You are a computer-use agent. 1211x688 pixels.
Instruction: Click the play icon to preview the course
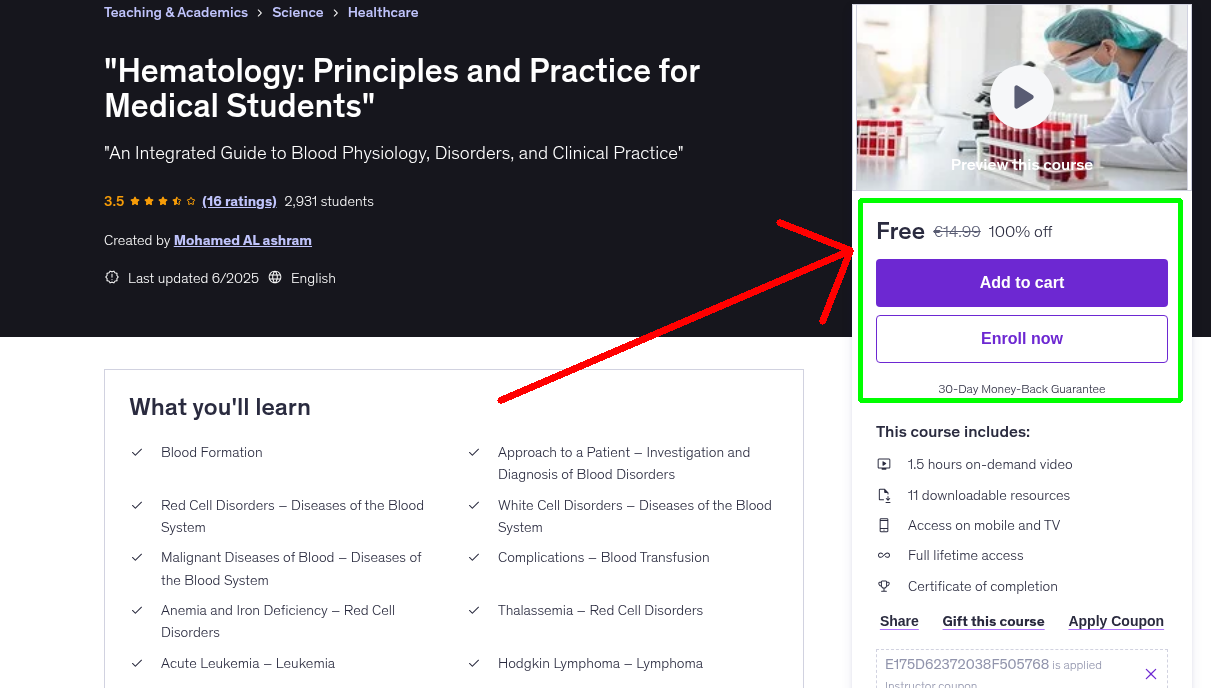(1021, 97)
